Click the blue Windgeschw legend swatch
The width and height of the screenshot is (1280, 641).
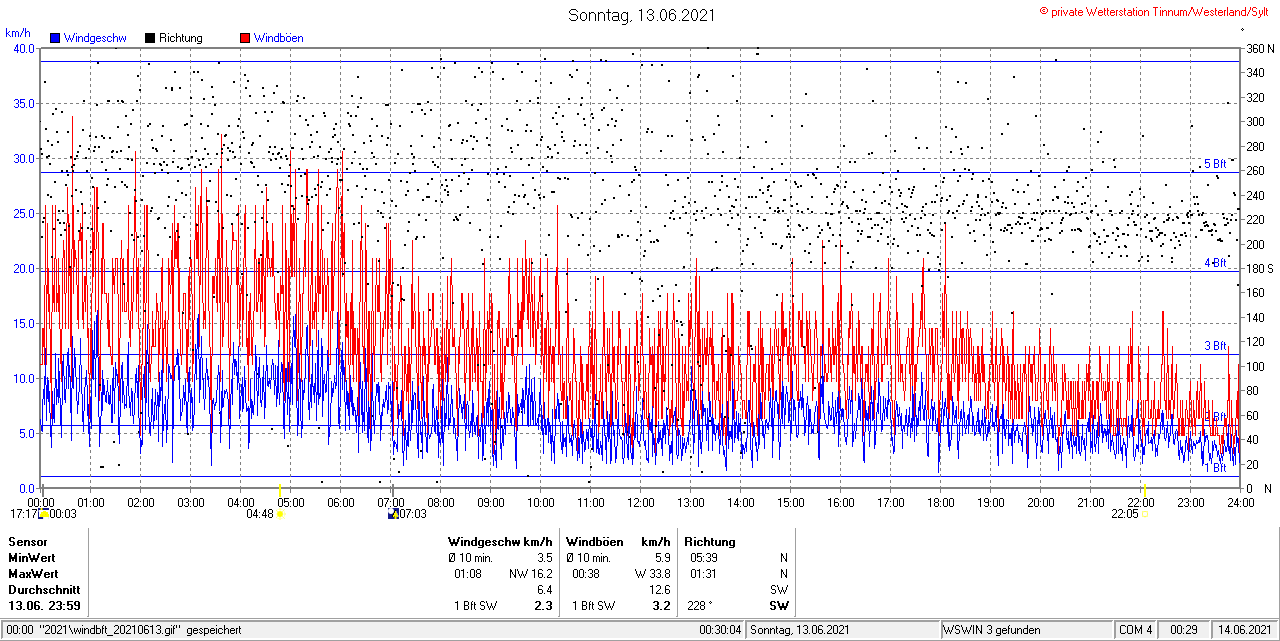55,38
